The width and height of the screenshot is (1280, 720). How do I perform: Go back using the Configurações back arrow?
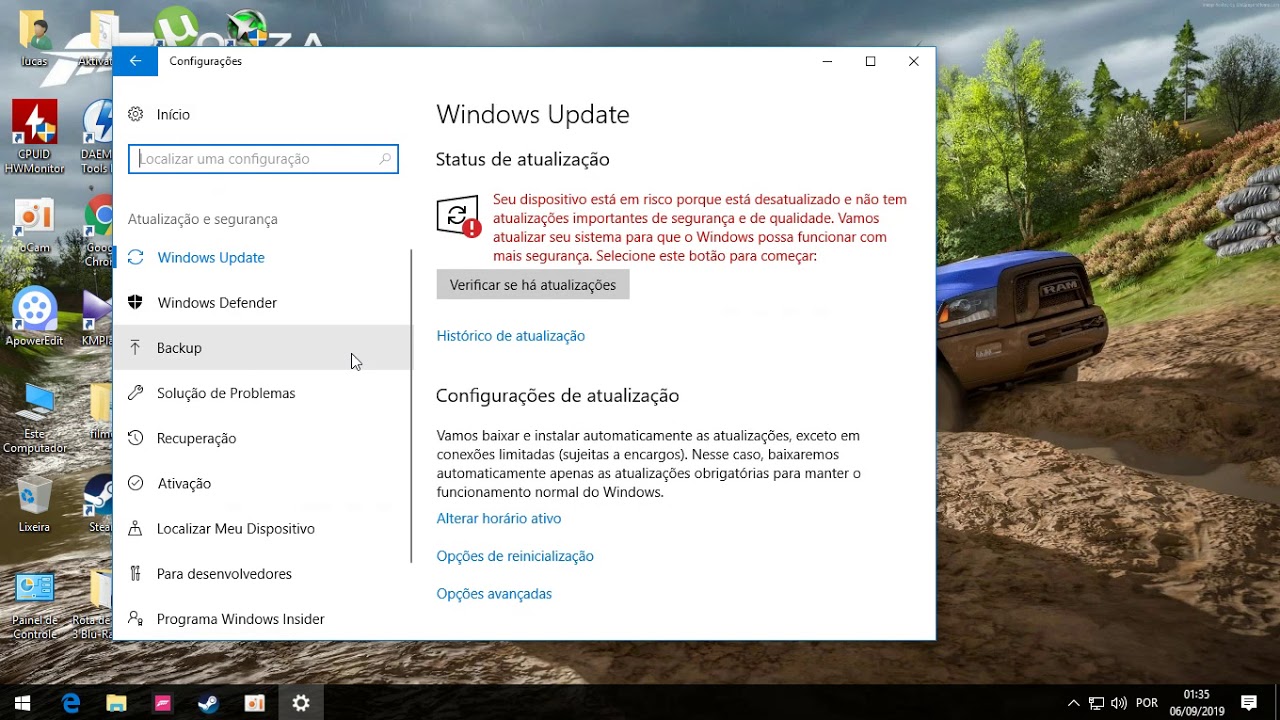click(135, 61)
